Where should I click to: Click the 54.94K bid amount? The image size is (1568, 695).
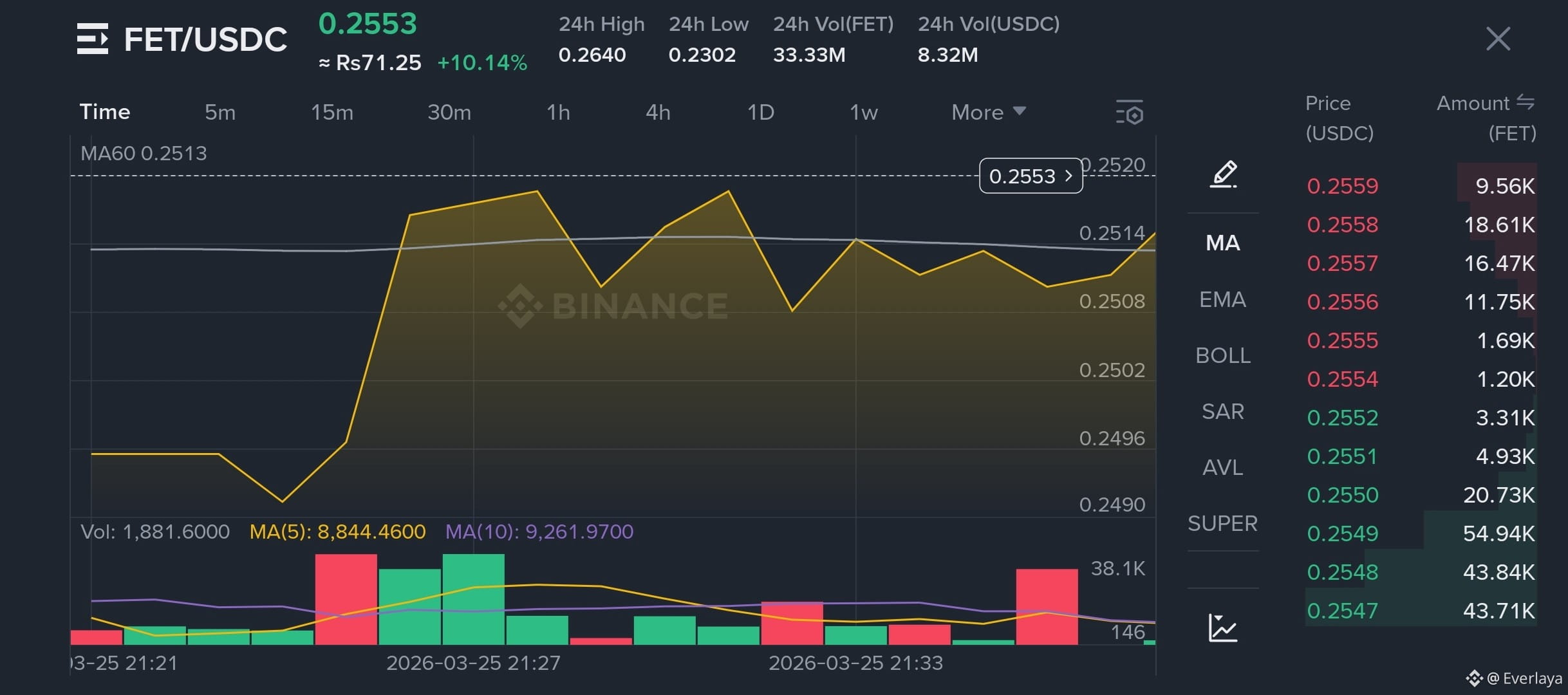click(1499, 533)
